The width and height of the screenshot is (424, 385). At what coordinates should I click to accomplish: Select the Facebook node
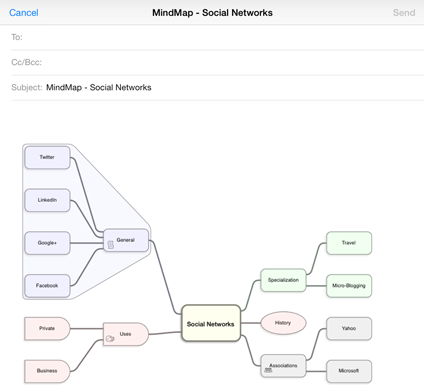(x=47, y=286)
